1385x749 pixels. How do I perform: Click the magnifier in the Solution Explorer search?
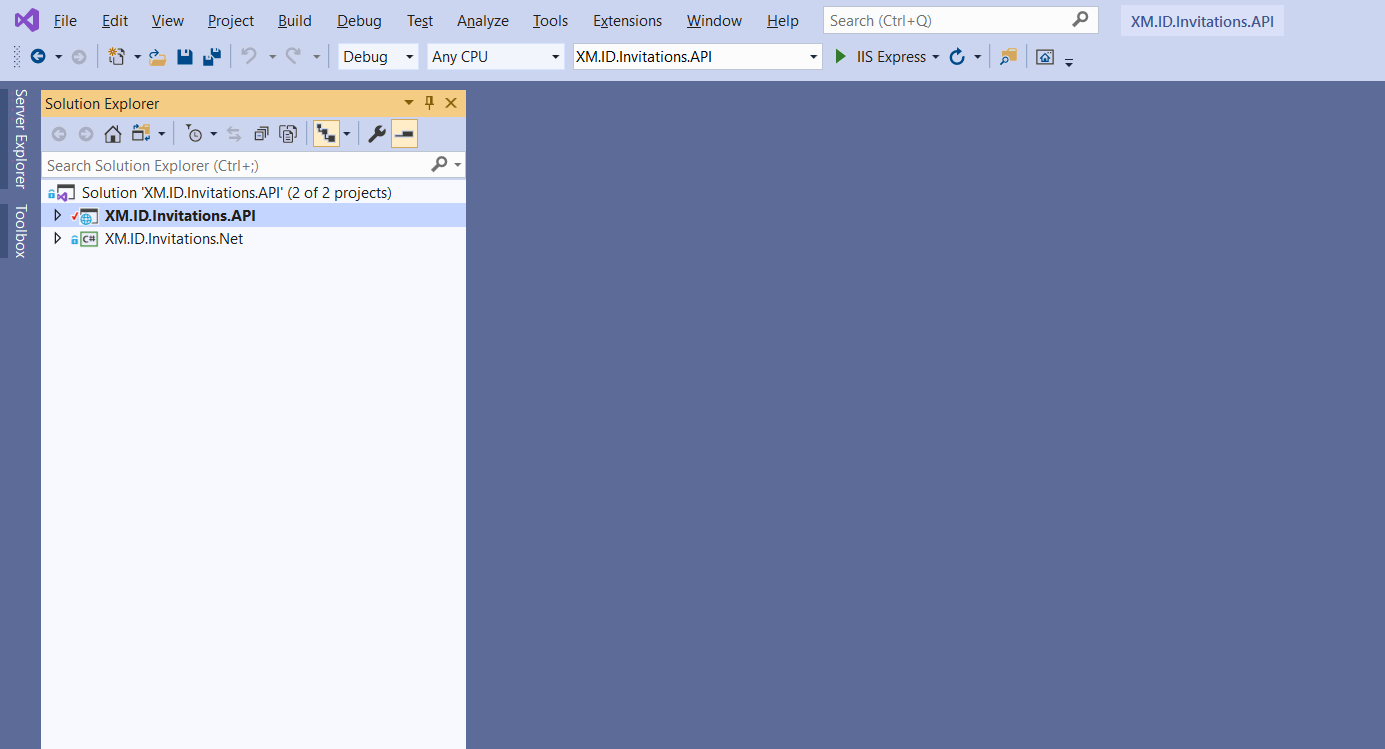pyautogui.click(x=439, y=164)
